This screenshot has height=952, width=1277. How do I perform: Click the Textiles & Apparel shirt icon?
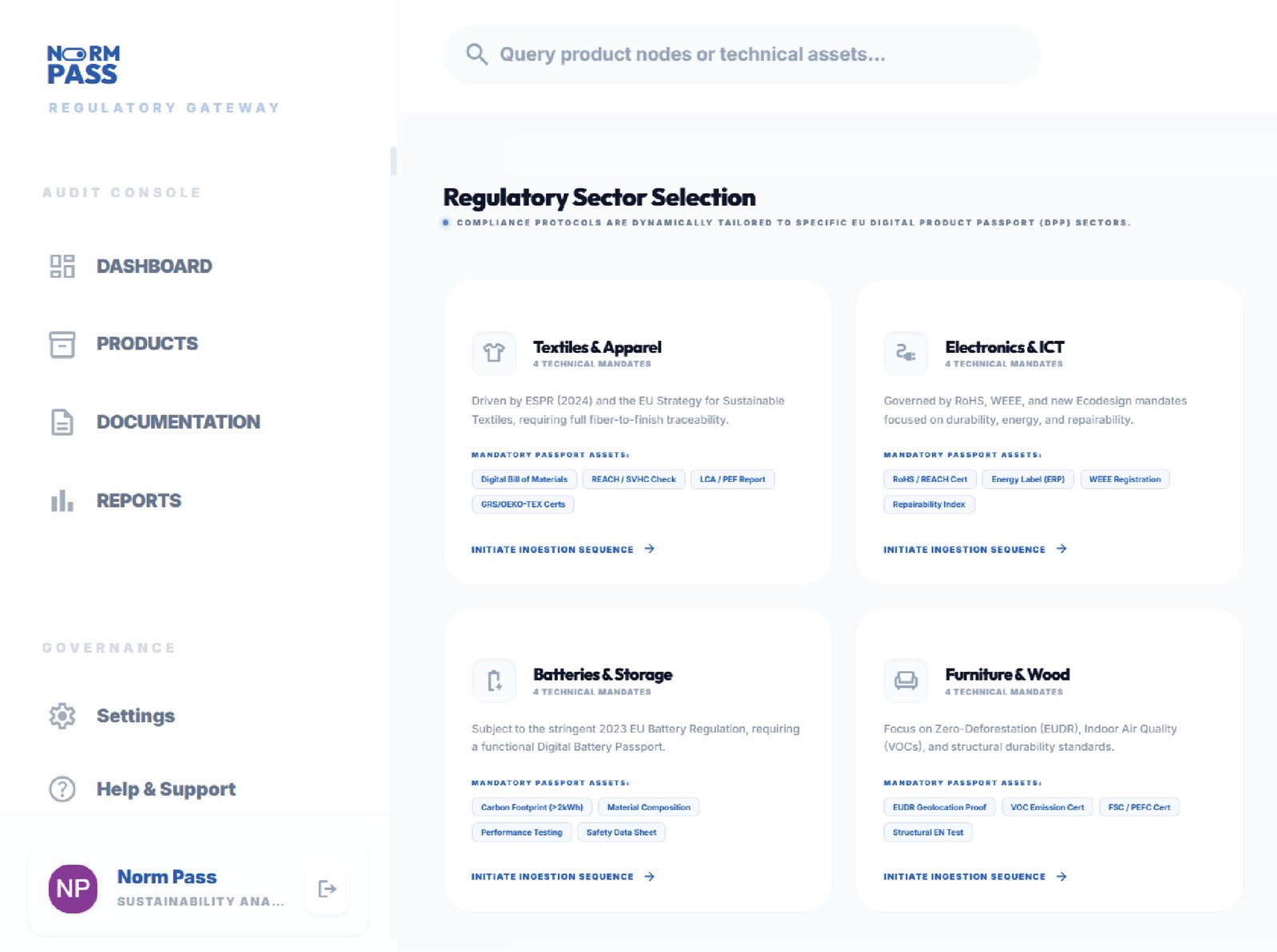(494, 353)
